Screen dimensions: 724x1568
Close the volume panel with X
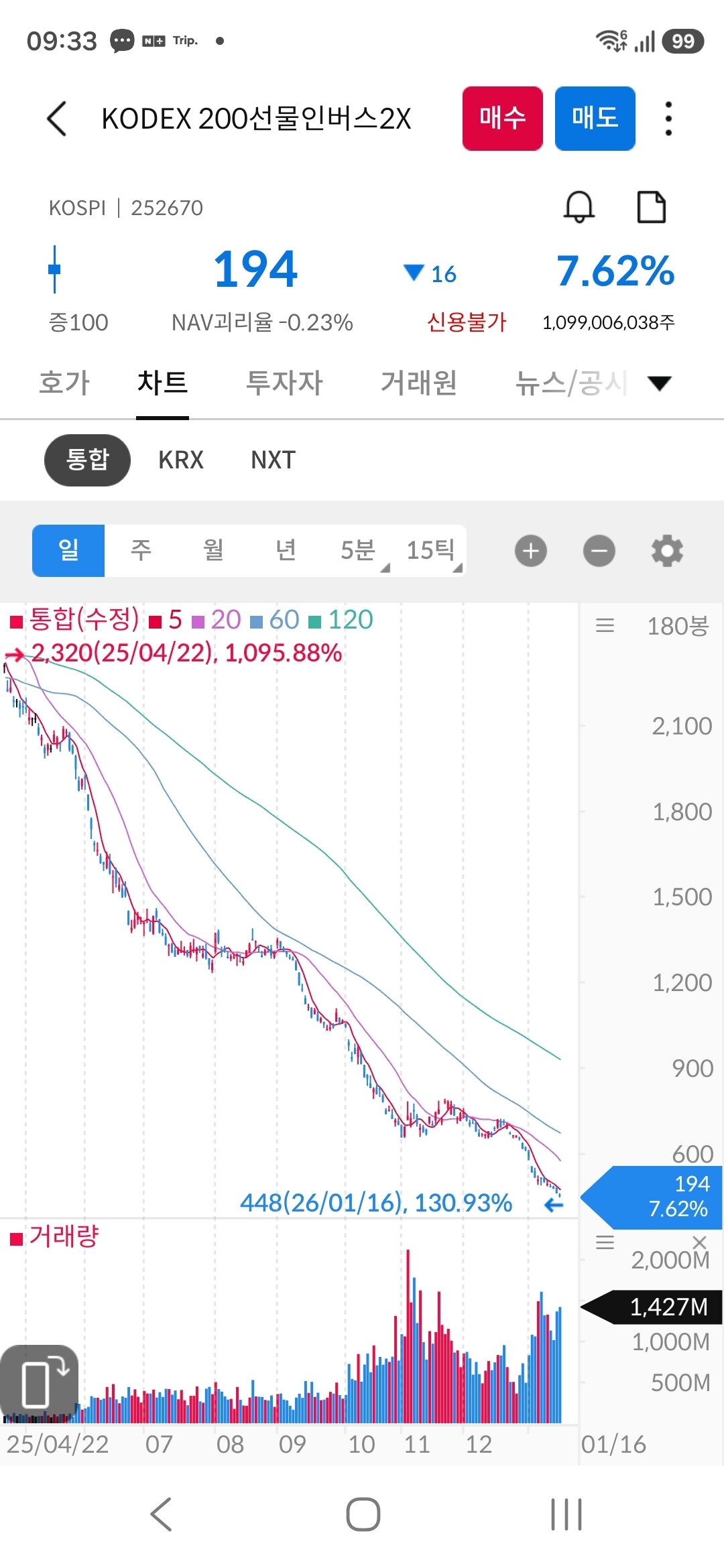(700, 1242)
